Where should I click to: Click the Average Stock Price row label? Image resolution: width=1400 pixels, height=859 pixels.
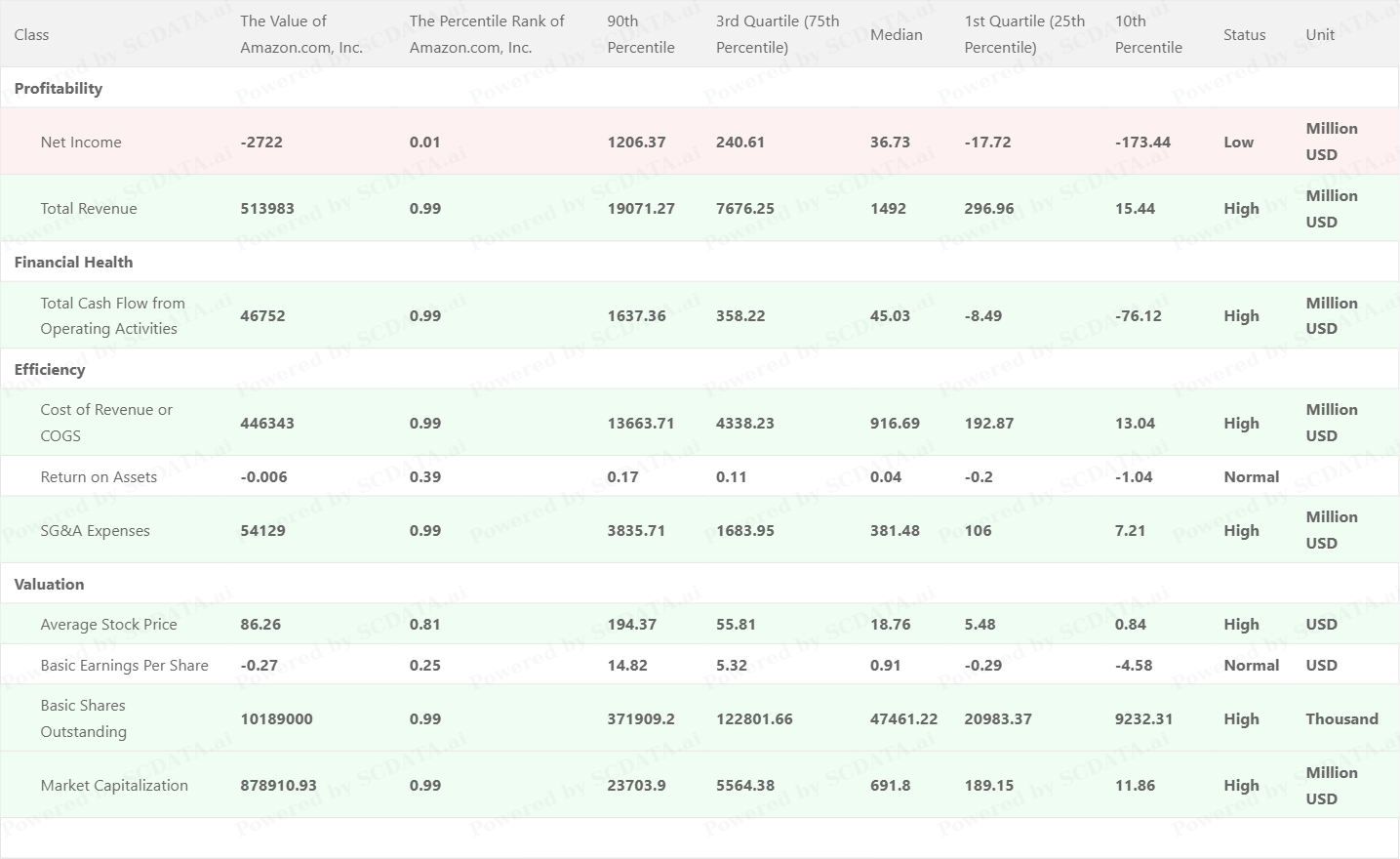coord(108,624)
